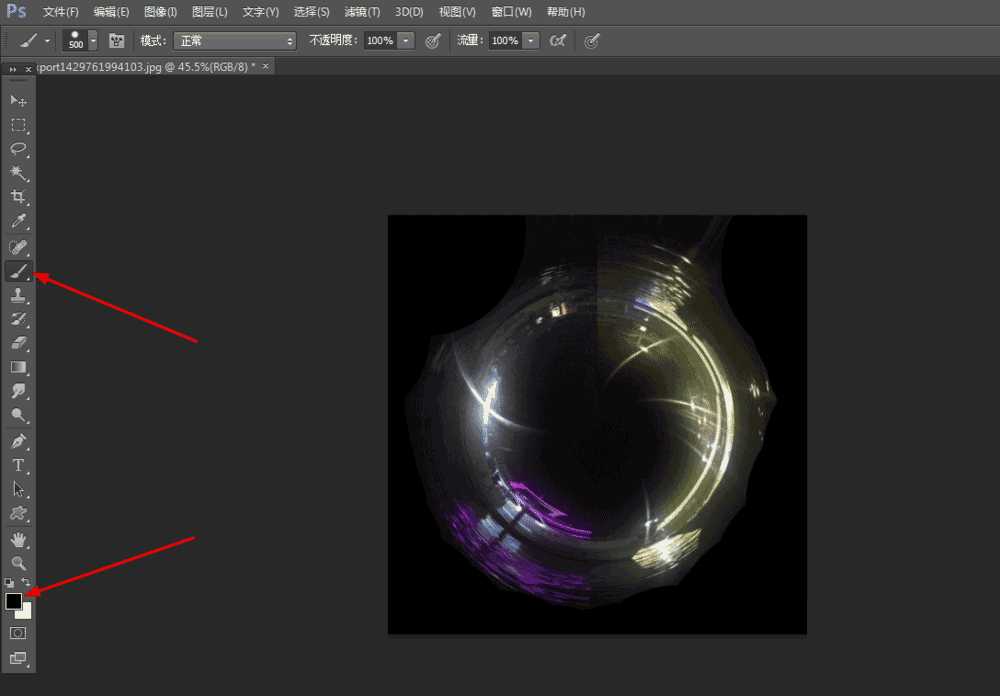This screenshot has width=1000, height=696.
Task: Open the 不透明度 opacity dropdown
Action: point(406,41)
